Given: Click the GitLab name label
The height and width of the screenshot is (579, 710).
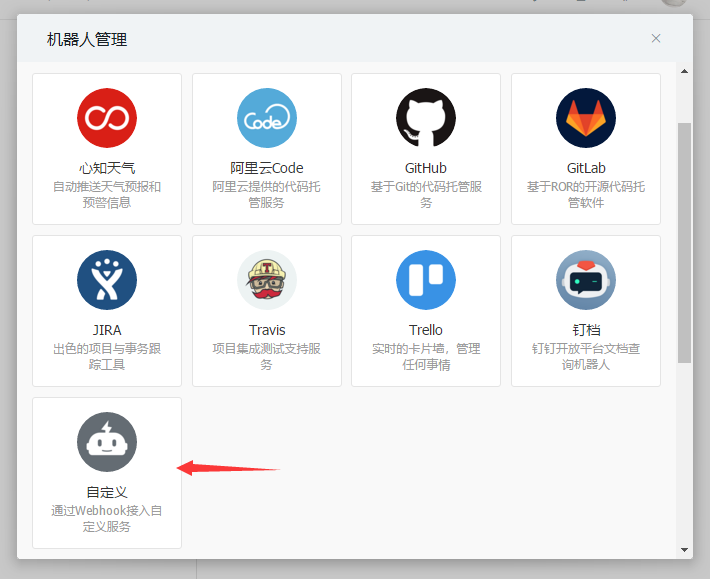Looking at the screenshot, I should coord(585,168).
